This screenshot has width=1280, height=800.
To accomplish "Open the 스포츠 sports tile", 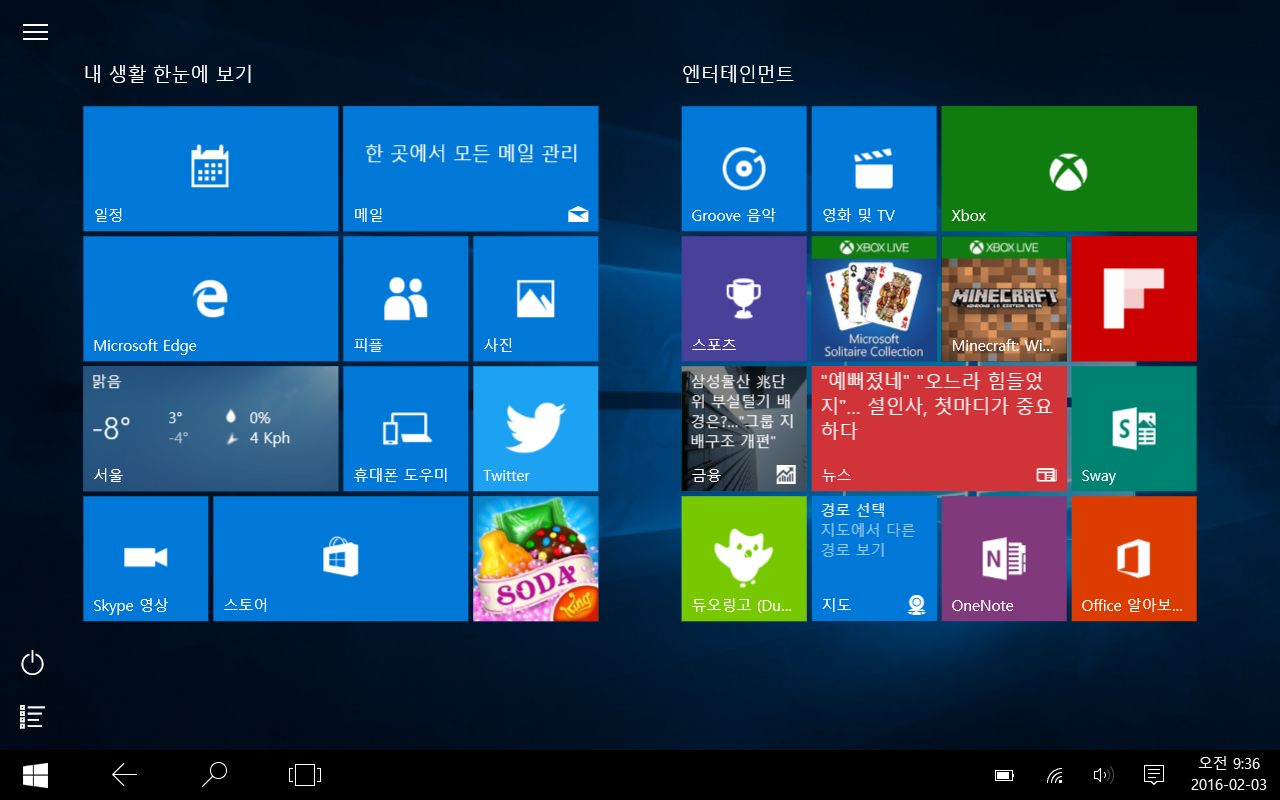I will 744,298.
